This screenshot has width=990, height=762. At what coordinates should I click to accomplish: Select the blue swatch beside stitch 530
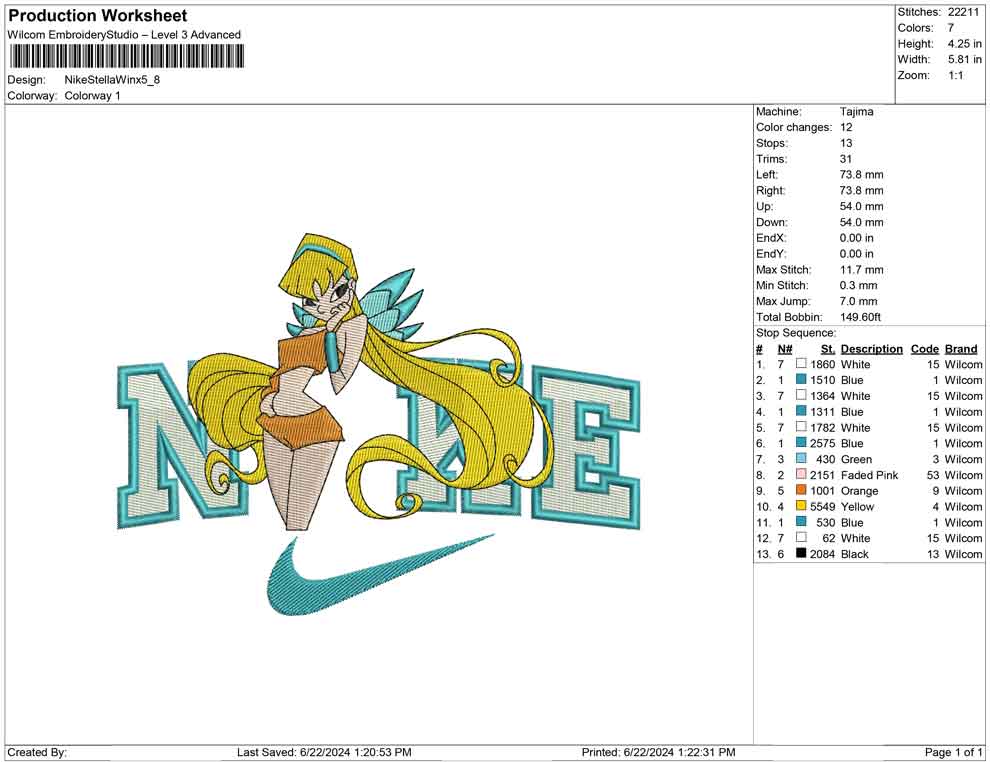click(801, 521)
